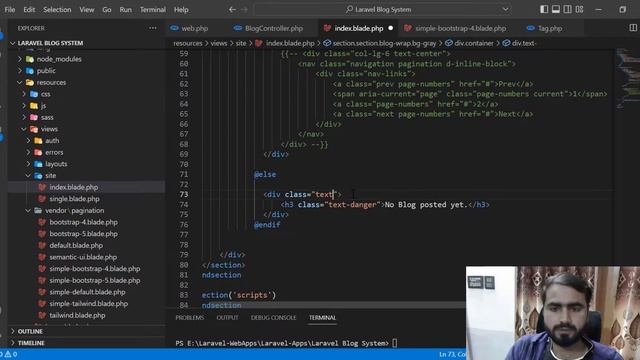The height and width of the screenshot is (360, 640).
Task: Expand the js folder
Action: coord(43,106)
